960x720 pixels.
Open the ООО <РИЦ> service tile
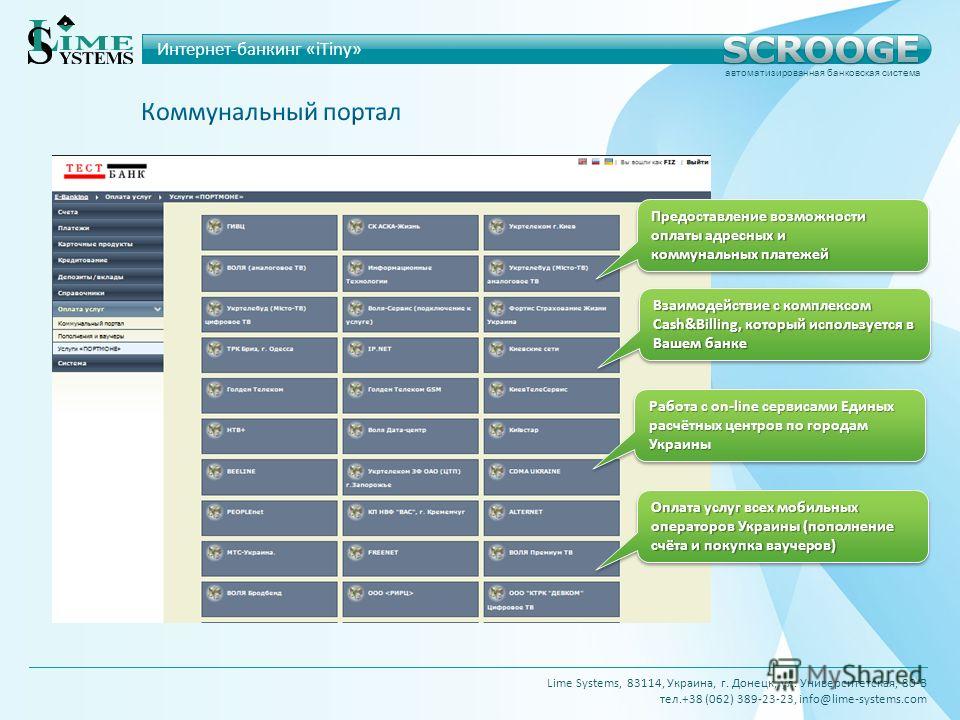coord(410,599)
